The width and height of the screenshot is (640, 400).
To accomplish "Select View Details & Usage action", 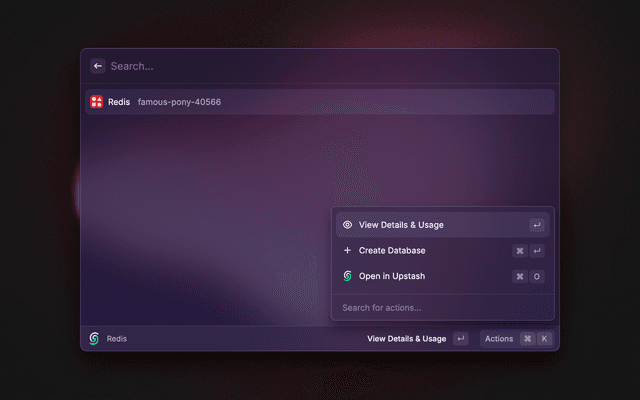I will pyautogui.click(x=401, y=225).
